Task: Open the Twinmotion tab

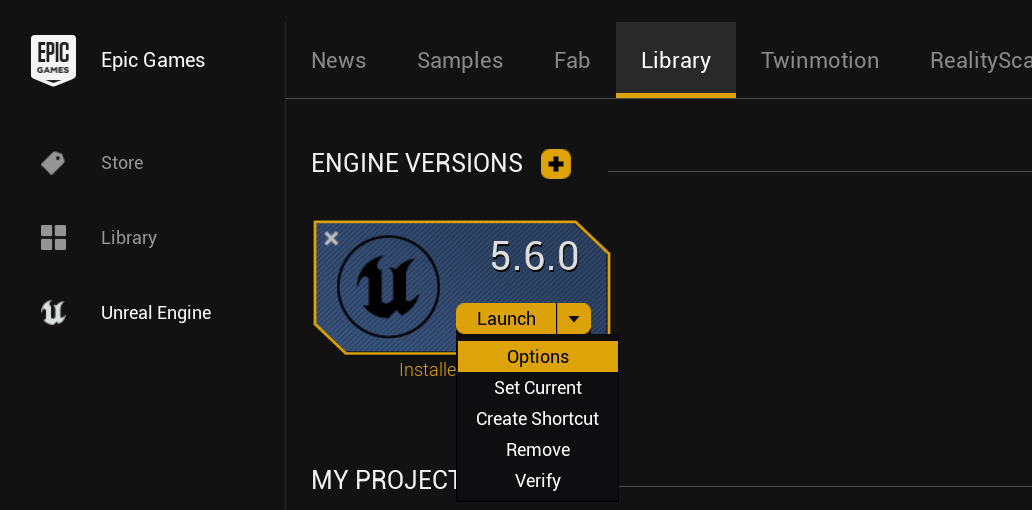Action: (x=820, y=60)
